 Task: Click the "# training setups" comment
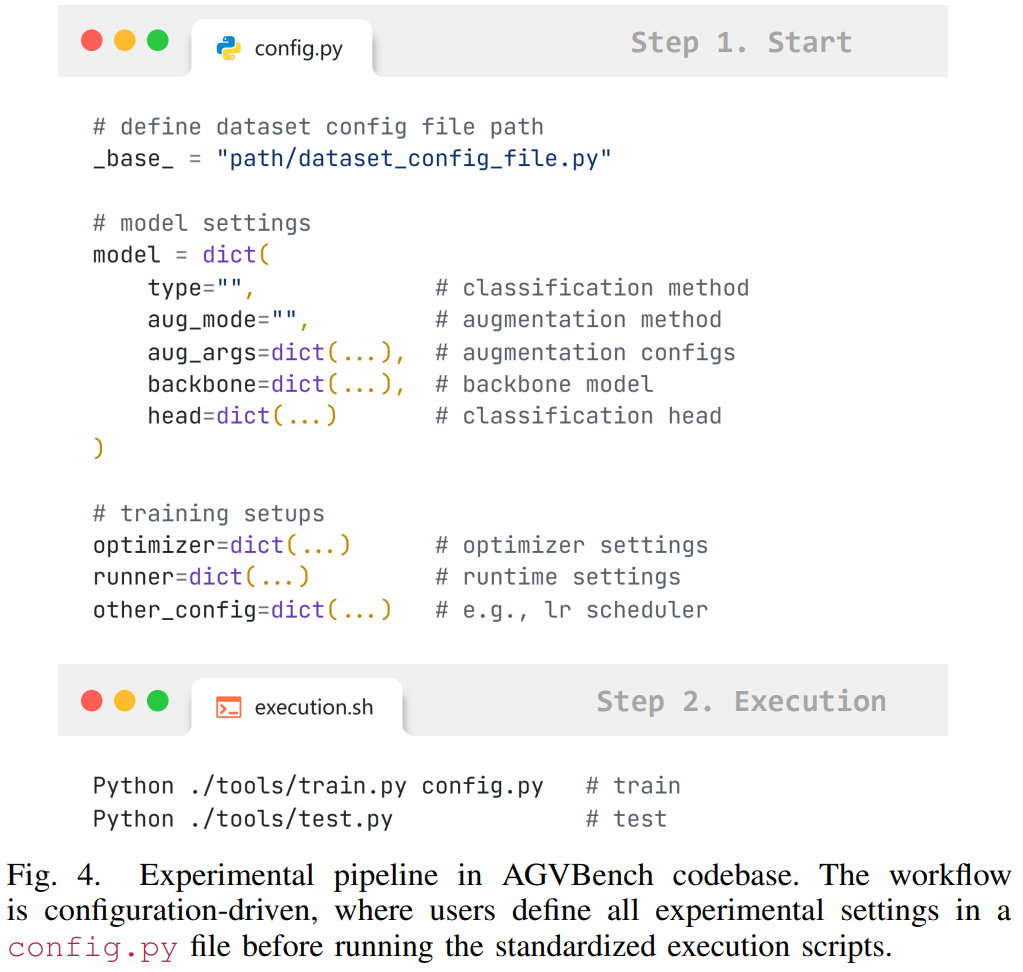(x=209, y=513)
